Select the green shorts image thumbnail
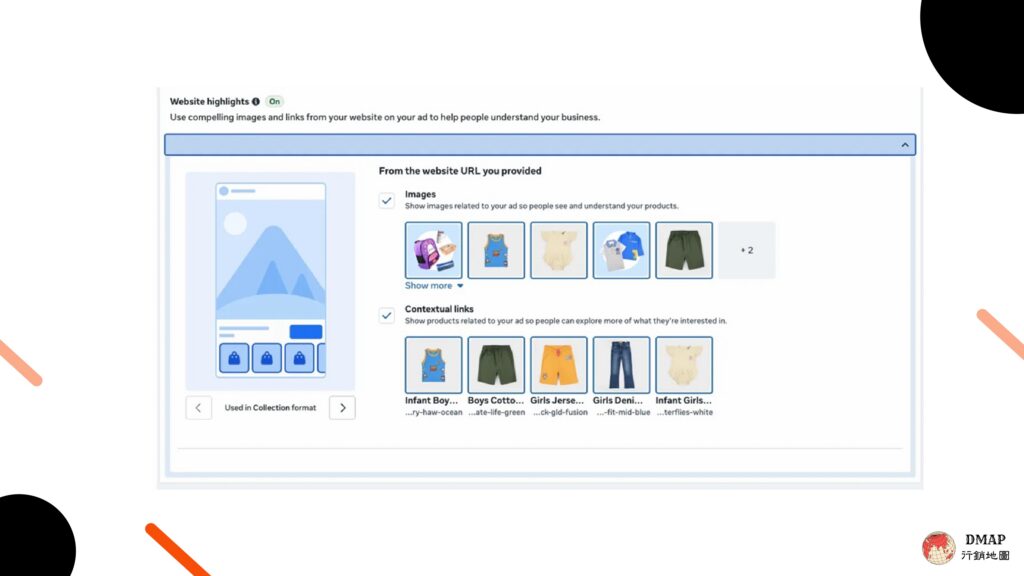The height and width of the screenshot is (576, 1024). click(684, 250)
